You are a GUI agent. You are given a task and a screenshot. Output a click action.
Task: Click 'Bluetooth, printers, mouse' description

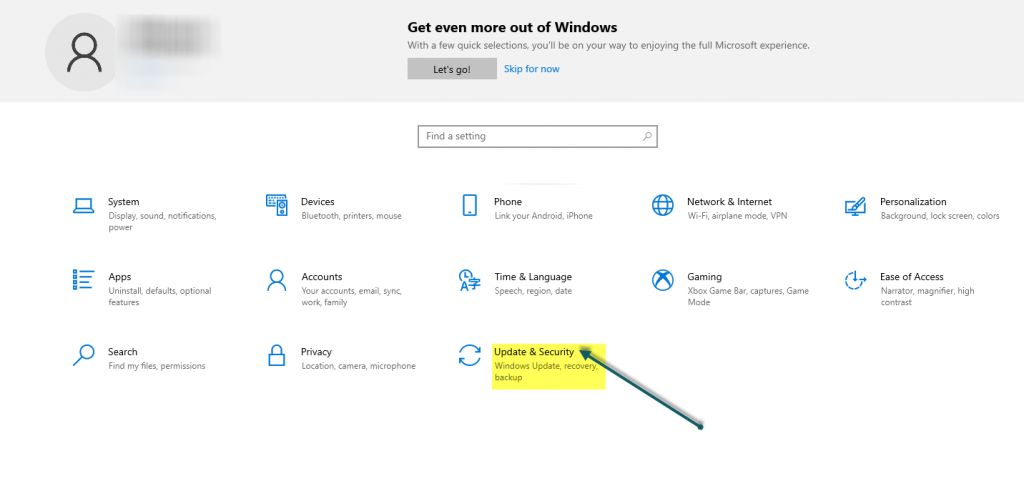click(351, 216)
